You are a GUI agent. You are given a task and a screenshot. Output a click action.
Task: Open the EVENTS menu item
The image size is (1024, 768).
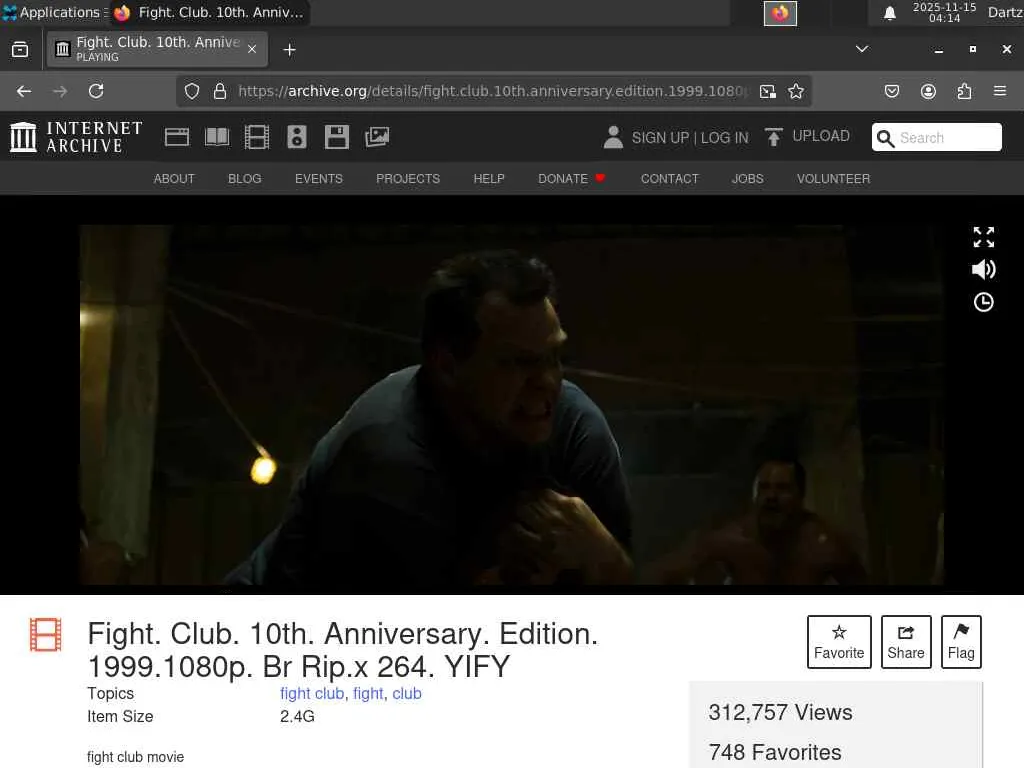319,179
